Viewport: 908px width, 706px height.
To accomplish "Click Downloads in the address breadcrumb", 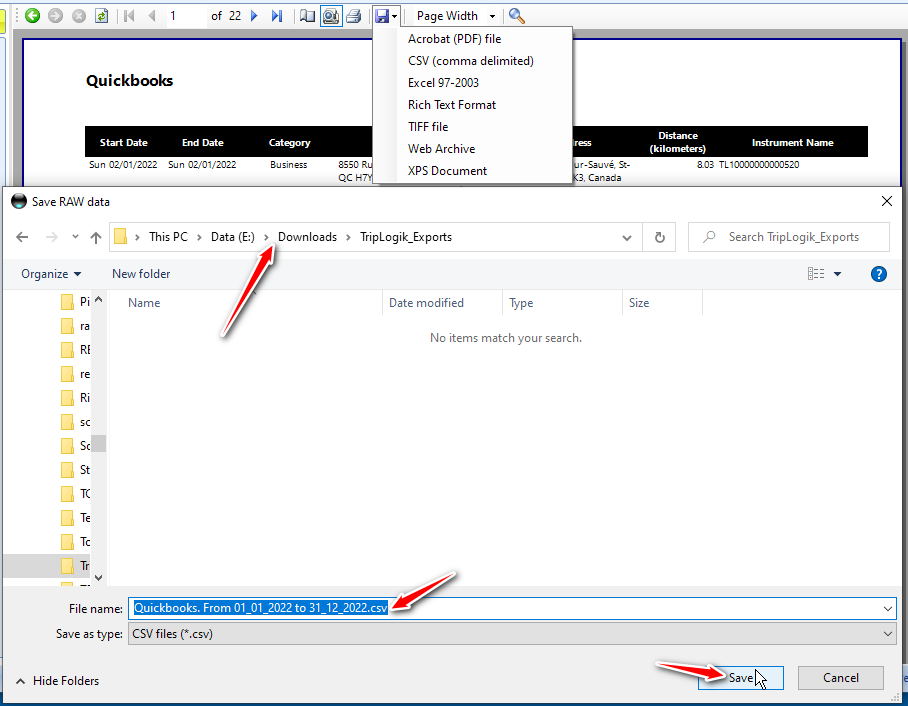I will coord(307,237).
